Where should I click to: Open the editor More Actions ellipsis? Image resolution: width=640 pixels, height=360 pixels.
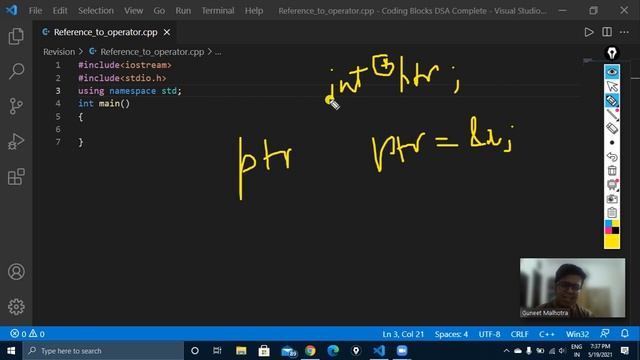624,32
